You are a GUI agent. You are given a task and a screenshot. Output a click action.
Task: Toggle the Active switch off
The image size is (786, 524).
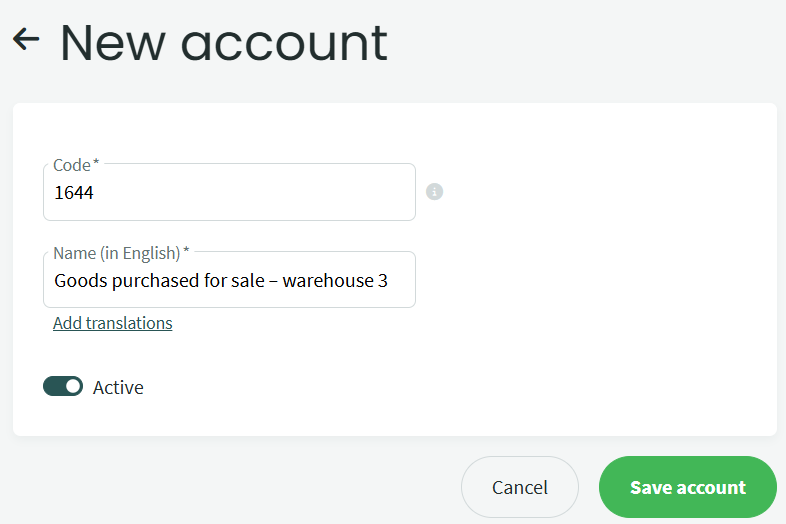pyautogui.click(x=63, y=387)
